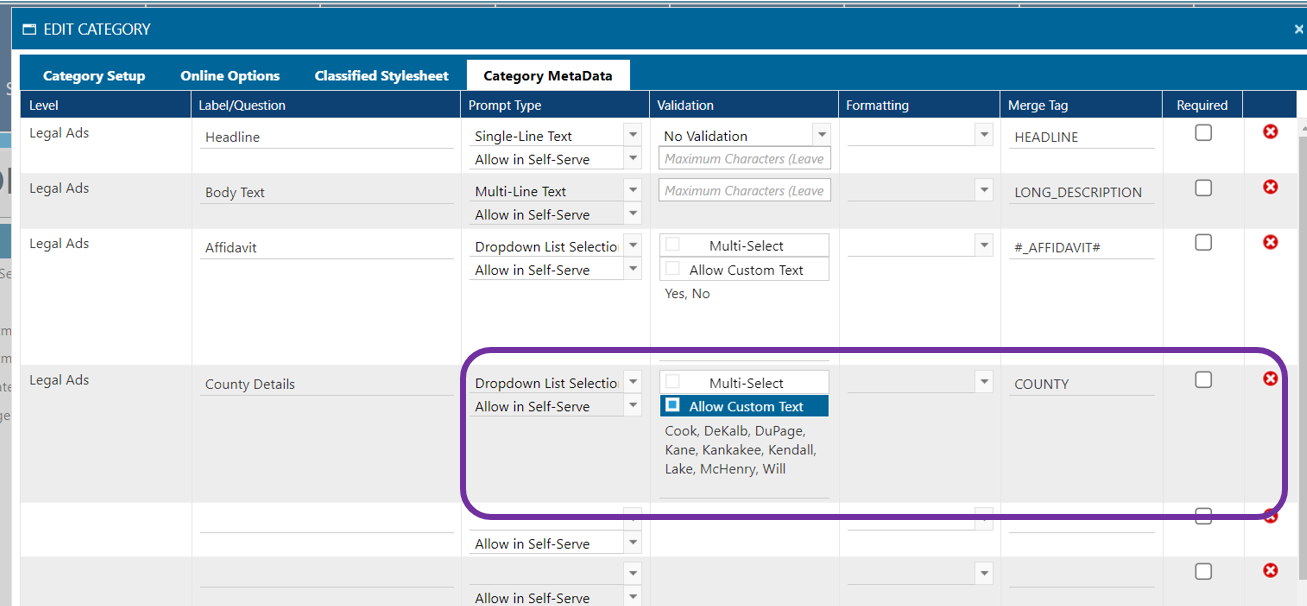Screen dimensions: 1307x606
Task: Open the Online Options tab
Action: coord(230,76)
